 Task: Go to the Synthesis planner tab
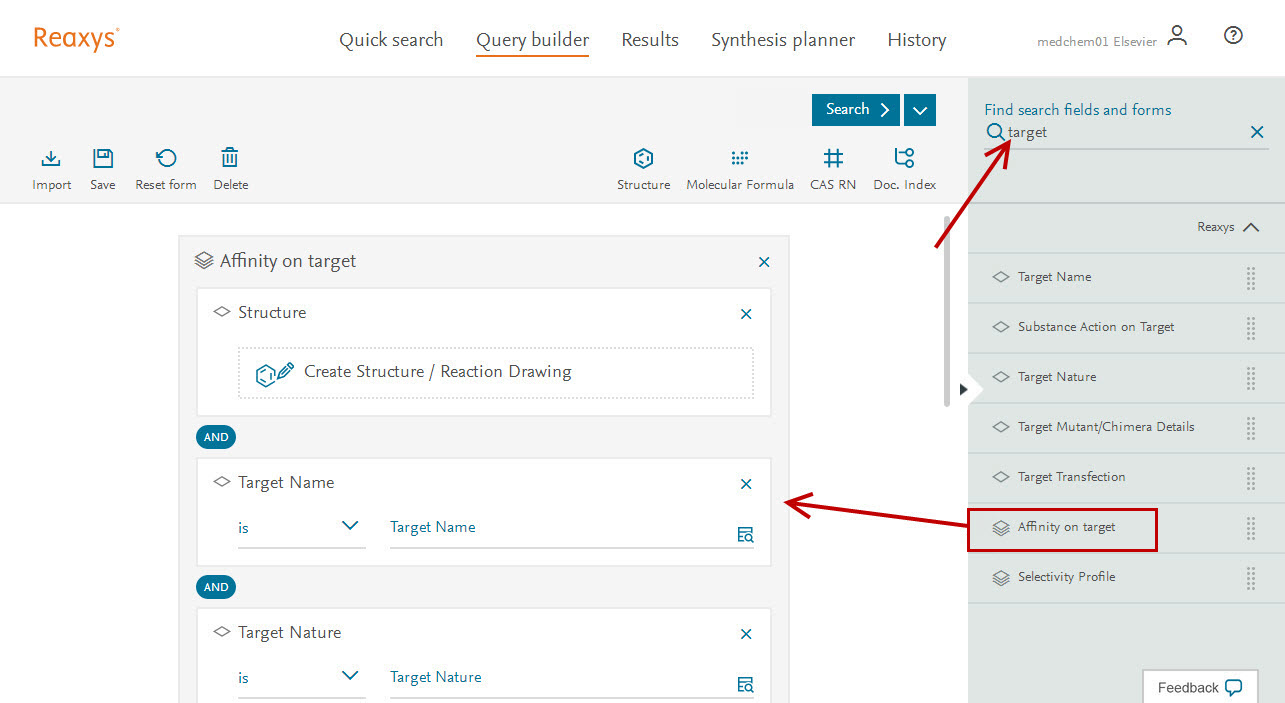(783, 40)
